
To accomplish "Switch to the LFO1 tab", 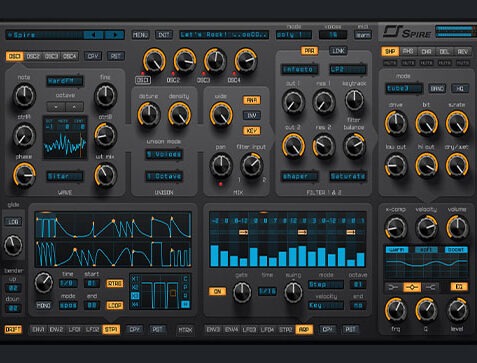I will 75,330.
